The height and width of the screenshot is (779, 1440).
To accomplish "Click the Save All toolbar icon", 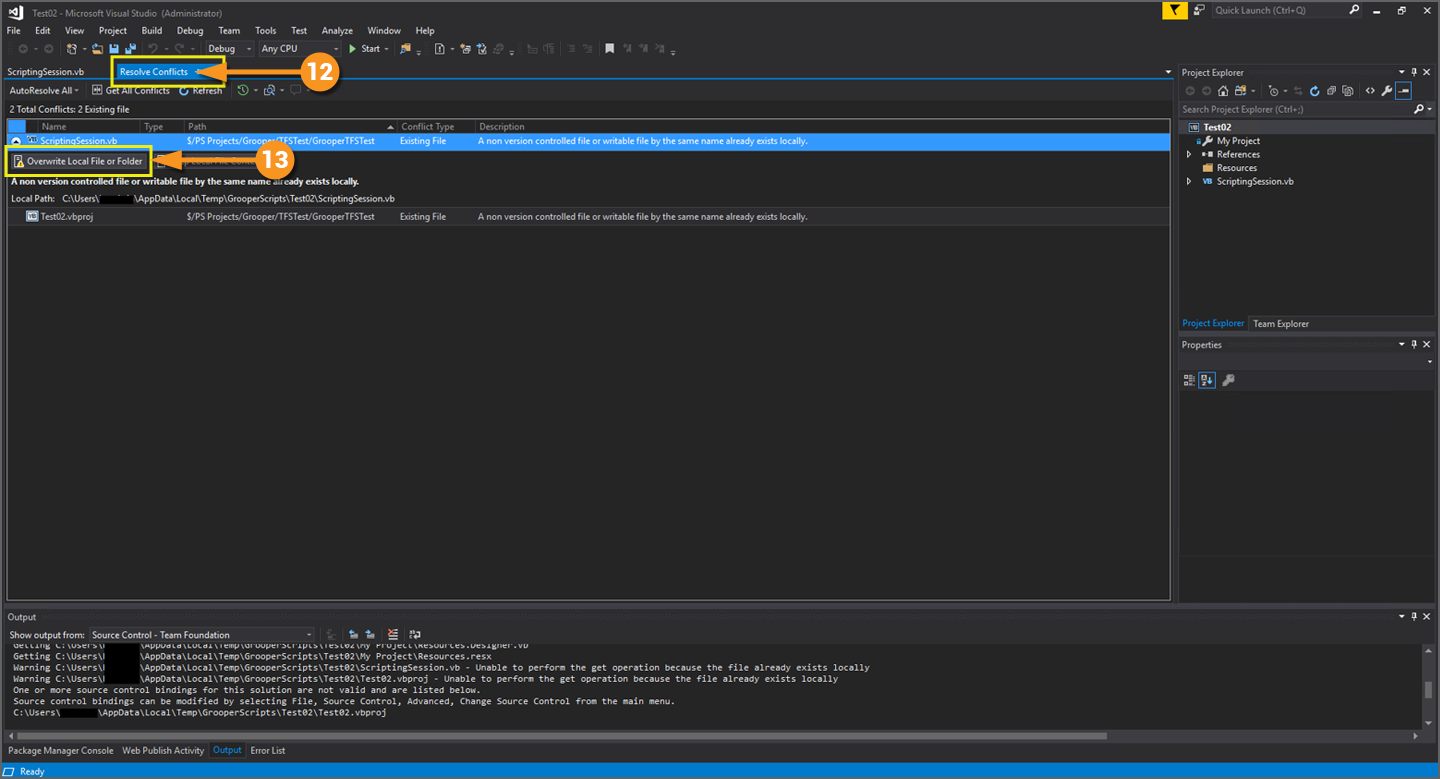I will coord(130,49).
